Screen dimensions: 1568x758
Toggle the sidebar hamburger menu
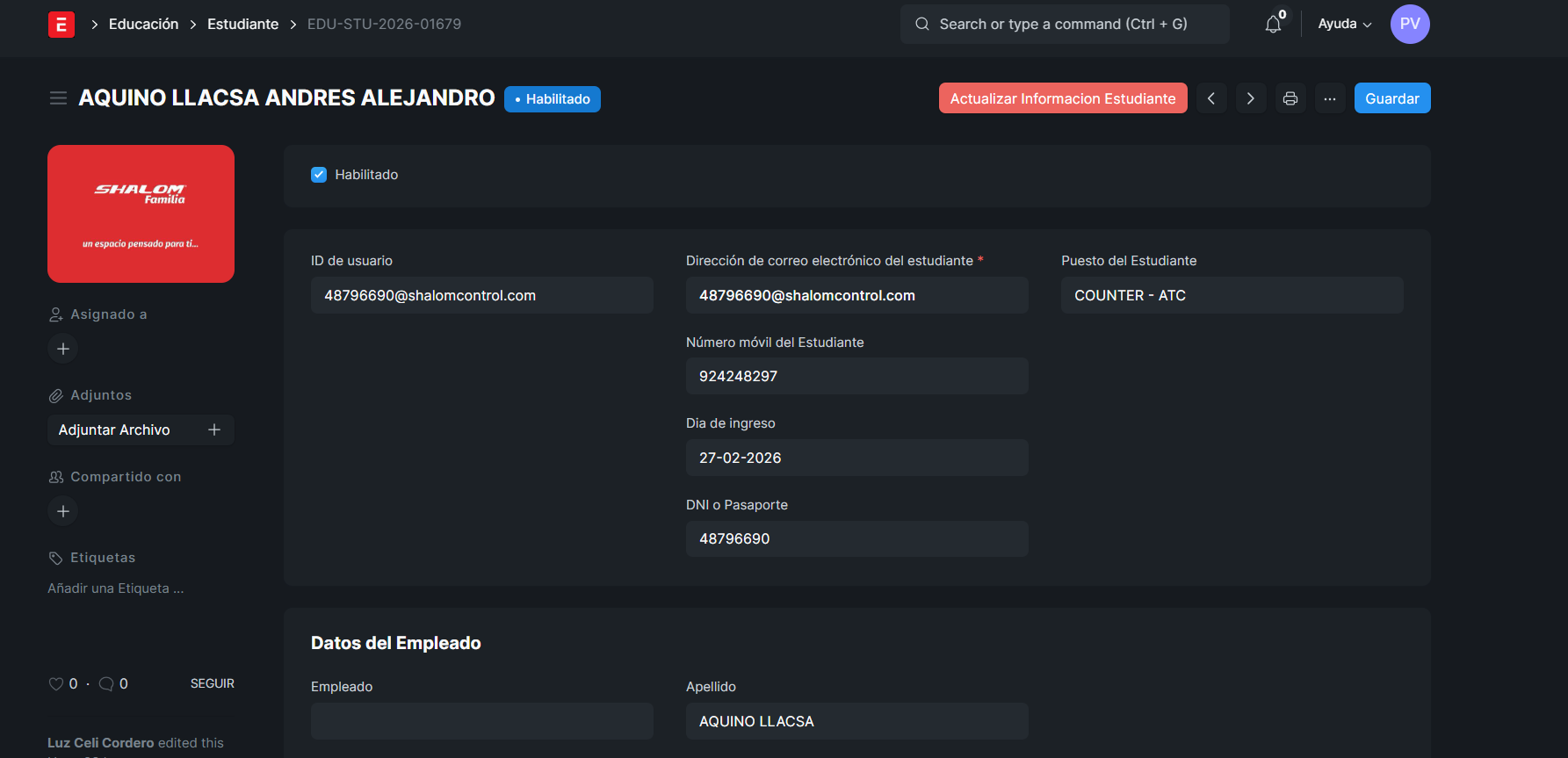point(58,98)
